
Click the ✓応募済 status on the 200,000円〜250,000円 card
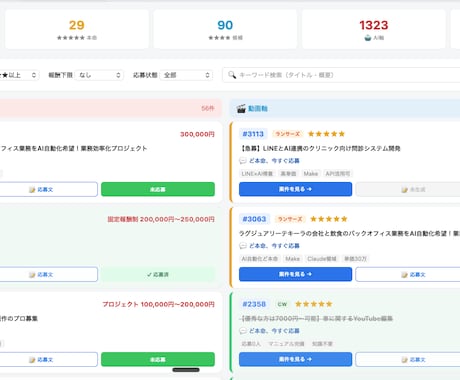pos(158,274)
